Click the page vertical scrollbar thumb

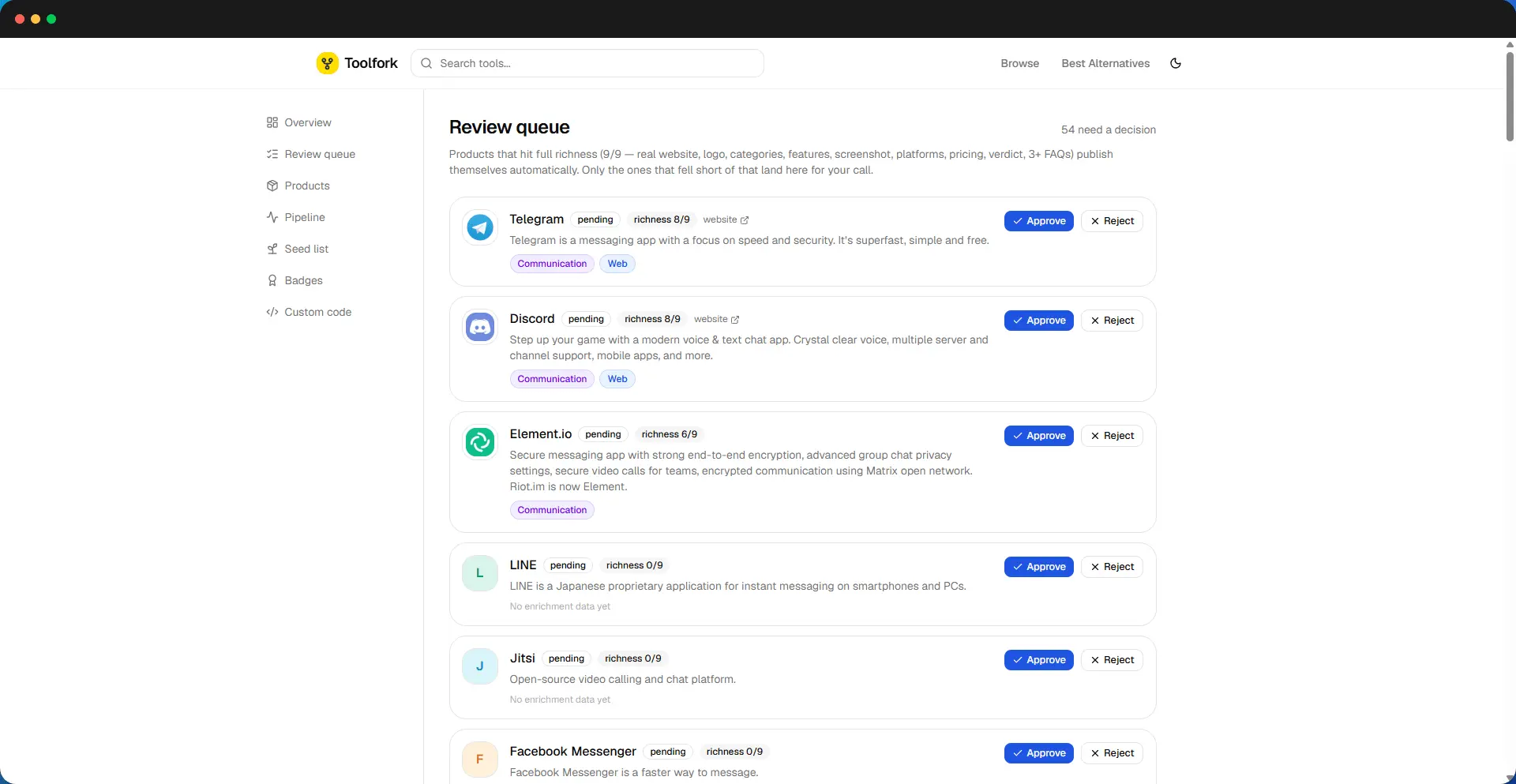[x=1510, y=96]
